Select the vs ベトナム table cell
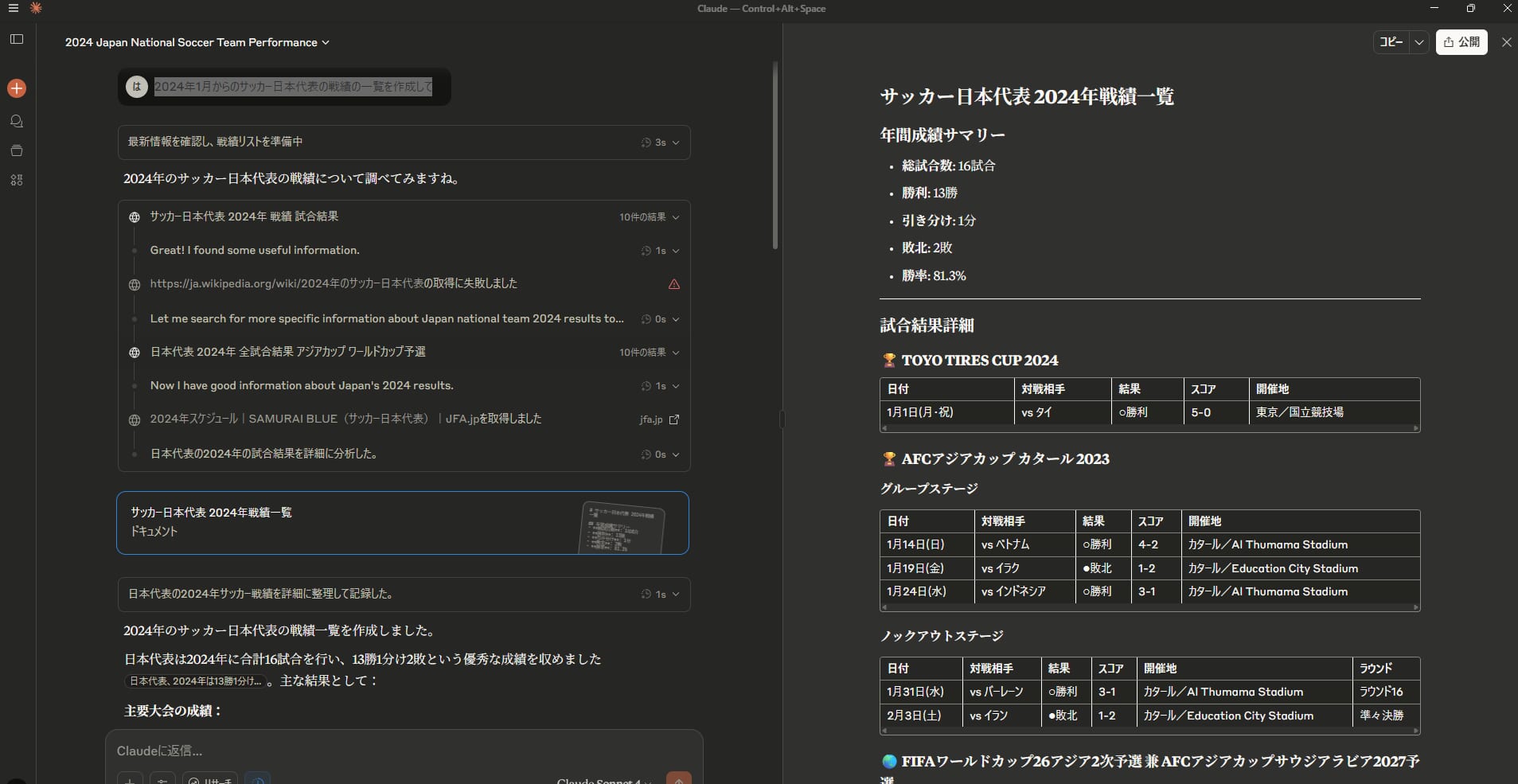The width and height of the screenshot is (1518, 784). point(1024,544)
